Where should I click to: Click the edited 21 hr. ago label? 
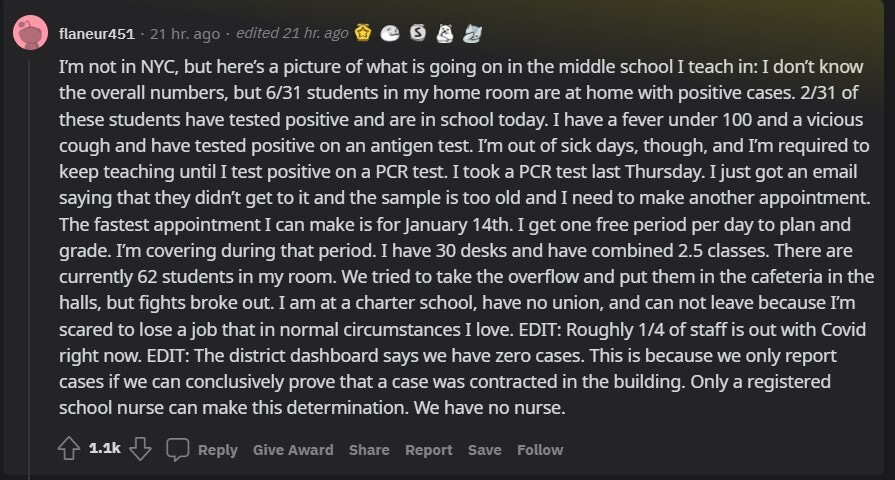pyautogui.click(x=292, y=34)
